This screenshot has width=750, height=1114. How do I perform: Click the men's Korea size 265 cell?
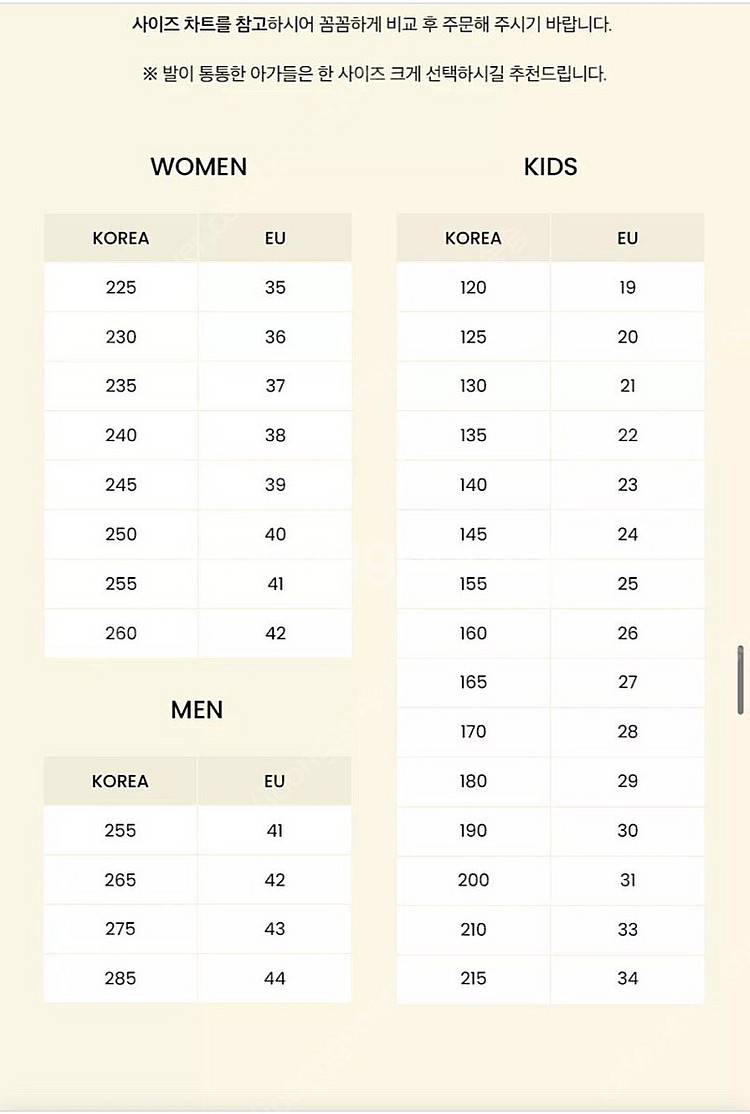(x=120, y=880)
